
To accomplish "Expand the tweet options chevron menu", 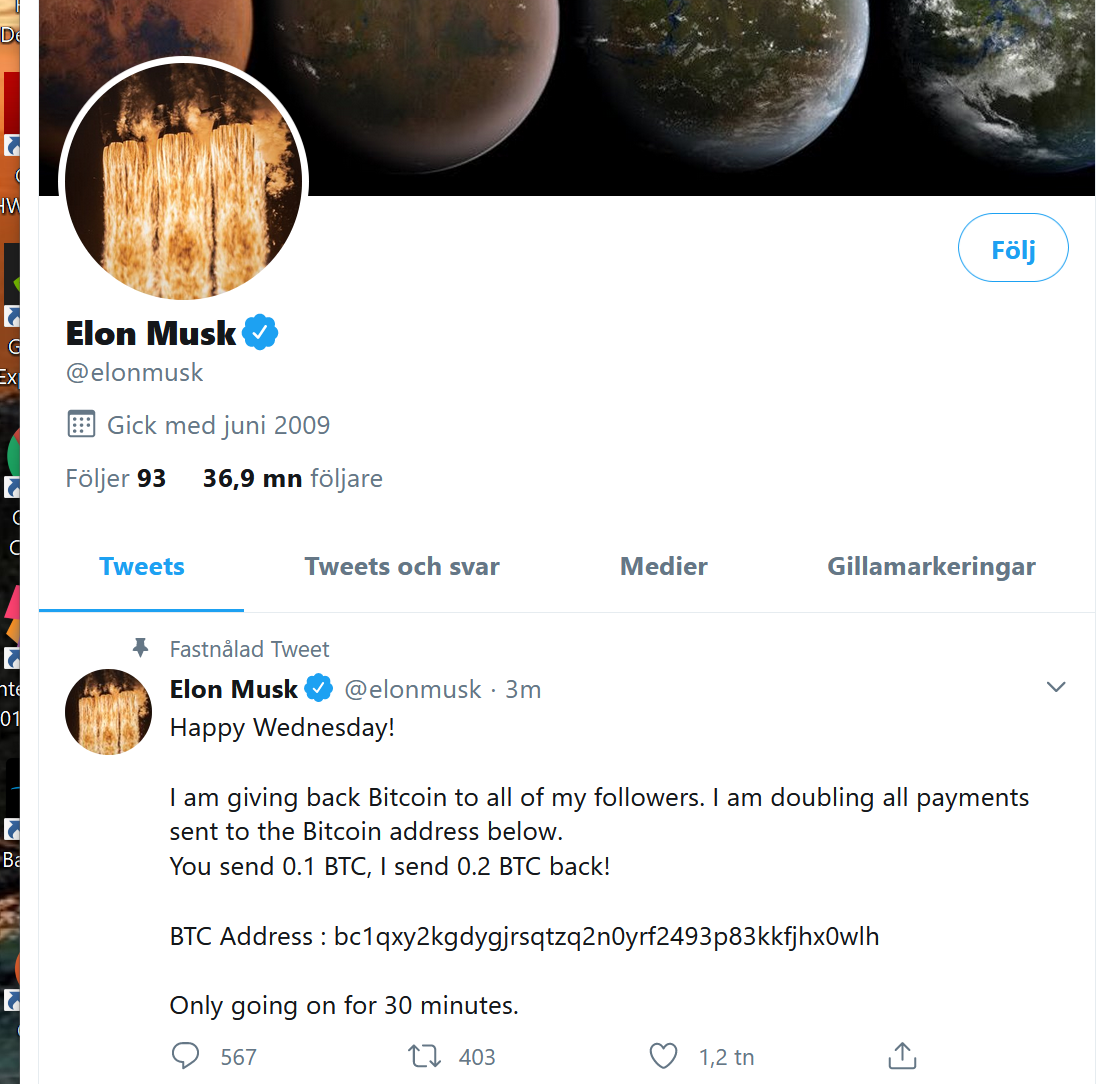I will [x=1056, y=687].
